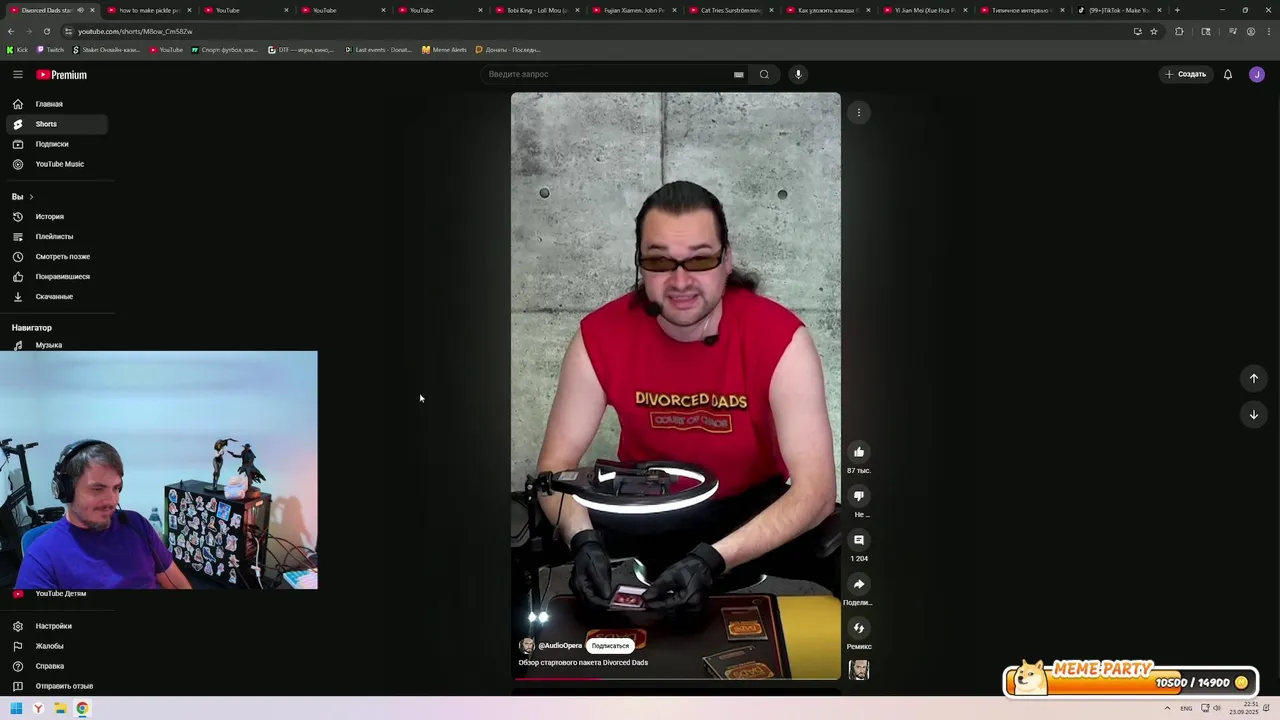The image size is (1280, 720).
Task: Open the @AudioOpera channel
Action: click(560, 646)
